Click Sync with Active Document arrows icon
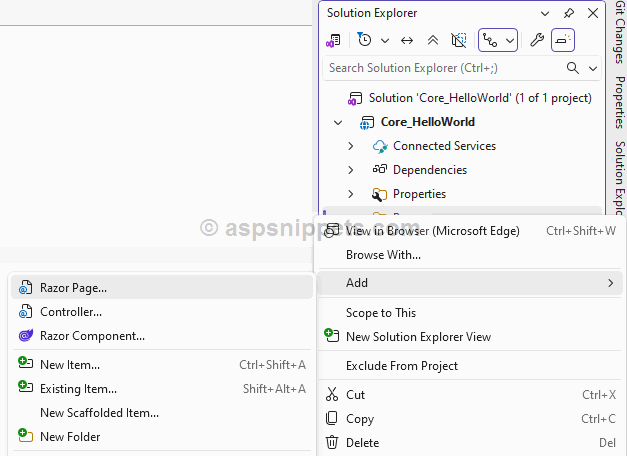 click(x=407, y=40)
